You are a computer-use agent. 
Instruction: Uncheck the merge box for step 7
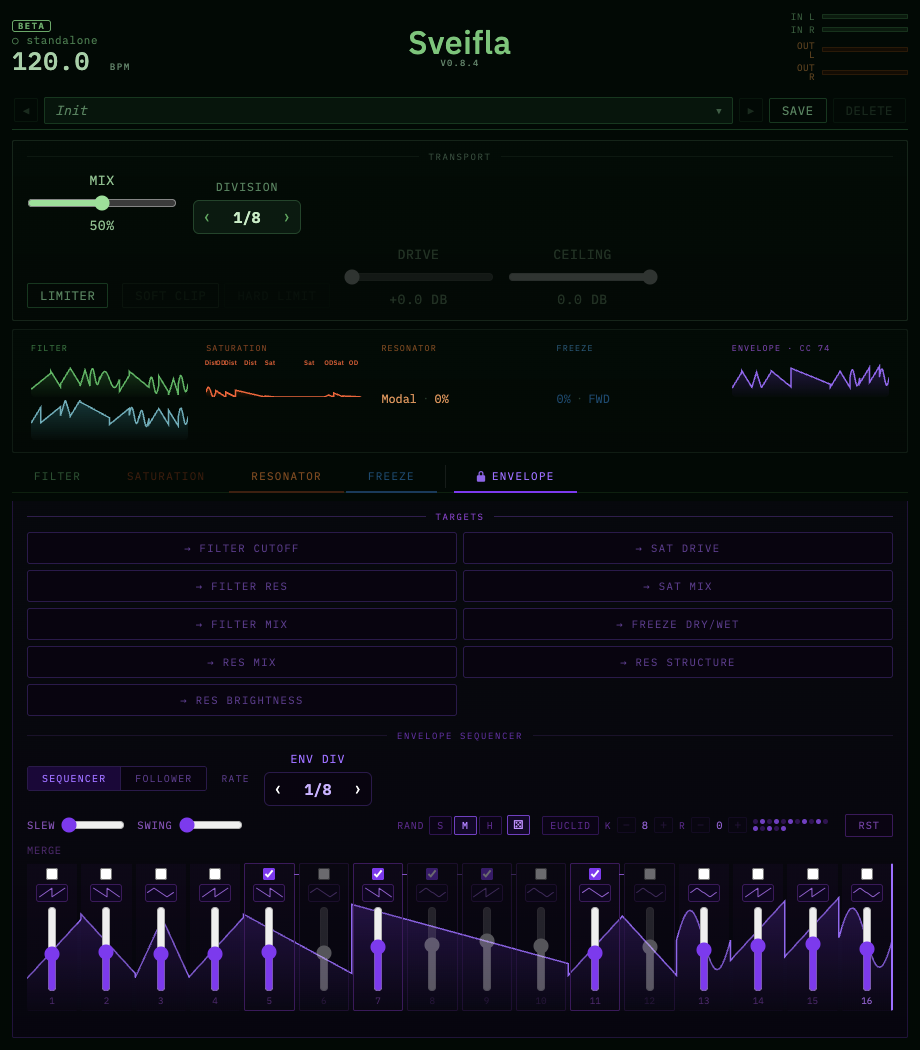point(378,874)
